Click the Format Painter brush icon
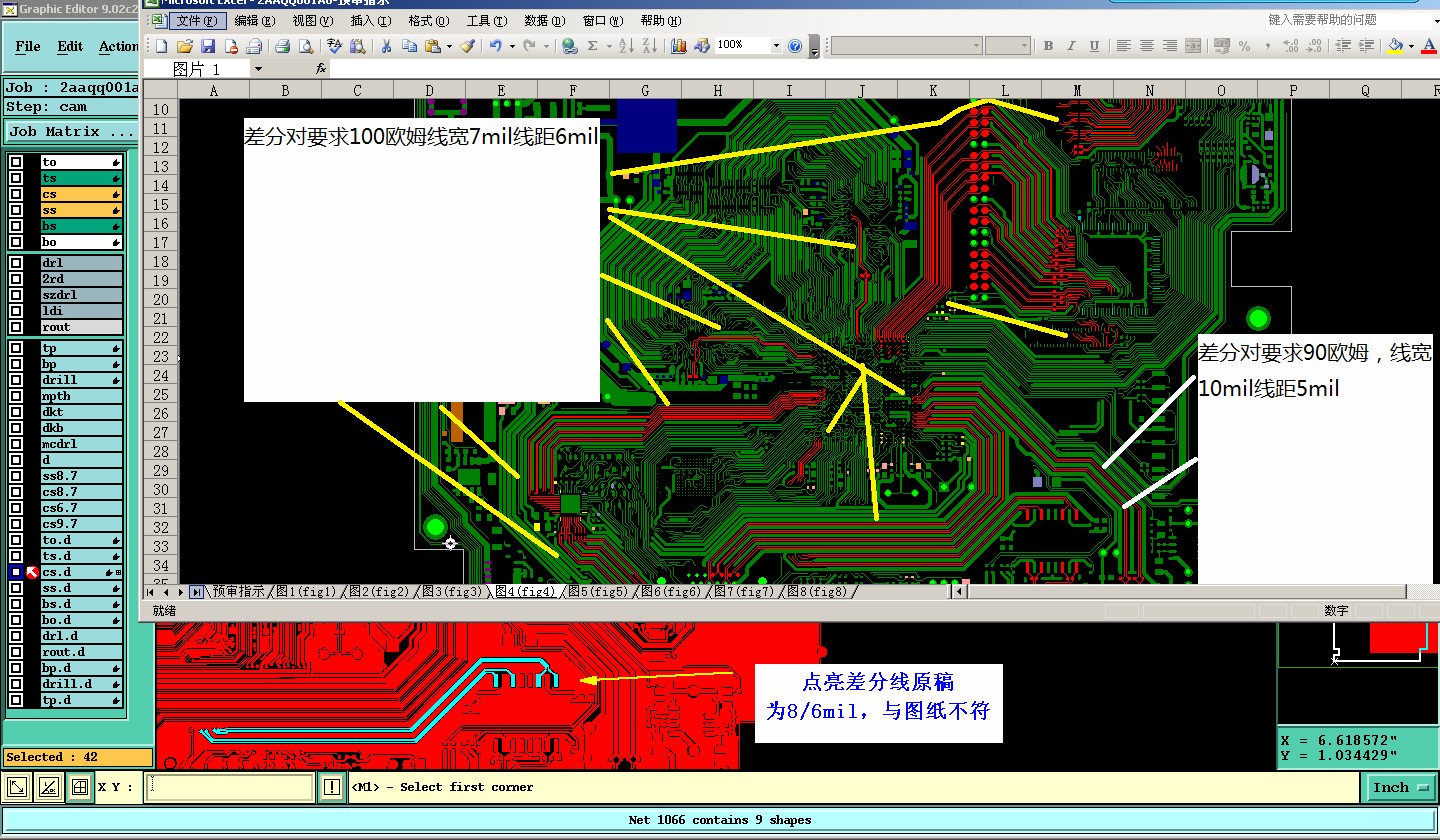The height and width of the screenshot is (840, 1440). (x=468, y=46)
